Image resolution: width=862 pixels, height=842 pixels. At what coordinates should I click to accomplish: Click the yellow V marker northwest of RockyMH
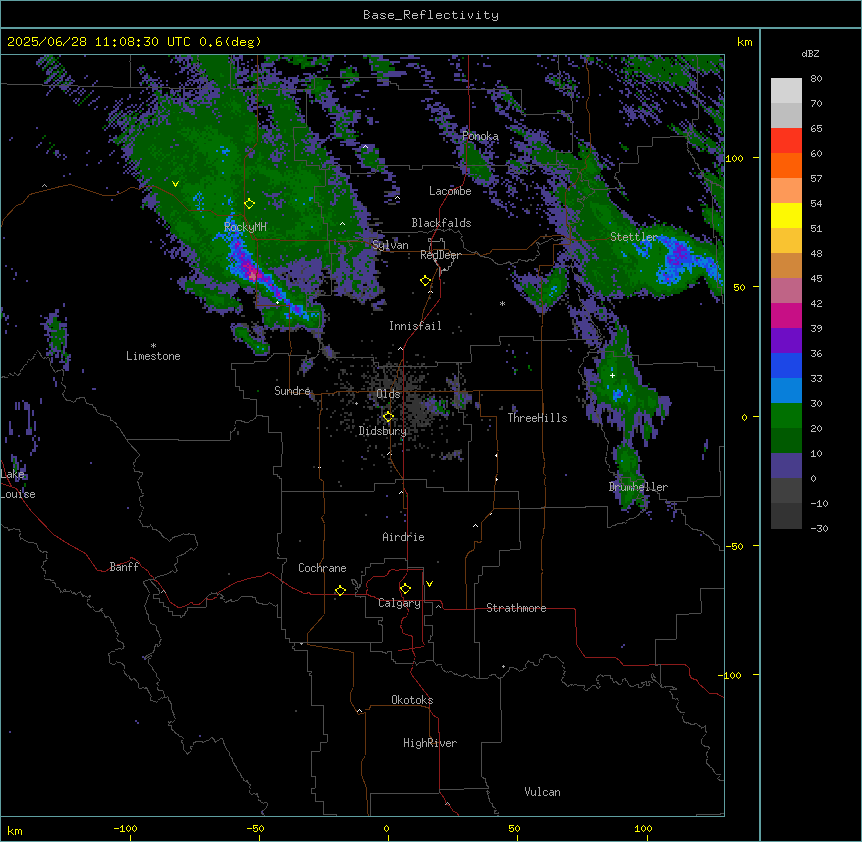point(175,184)
